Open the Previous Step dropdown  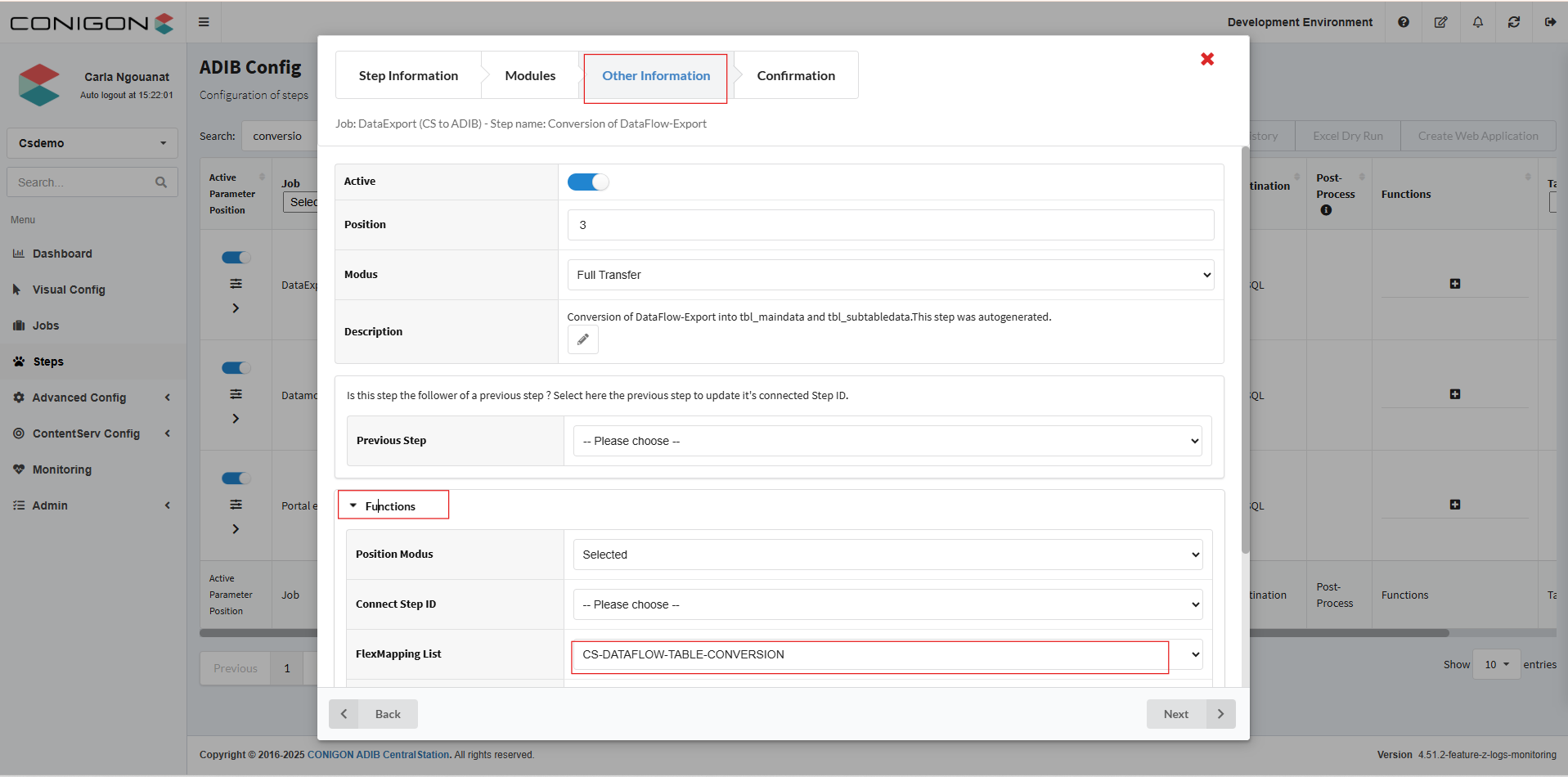click(887, 441)
